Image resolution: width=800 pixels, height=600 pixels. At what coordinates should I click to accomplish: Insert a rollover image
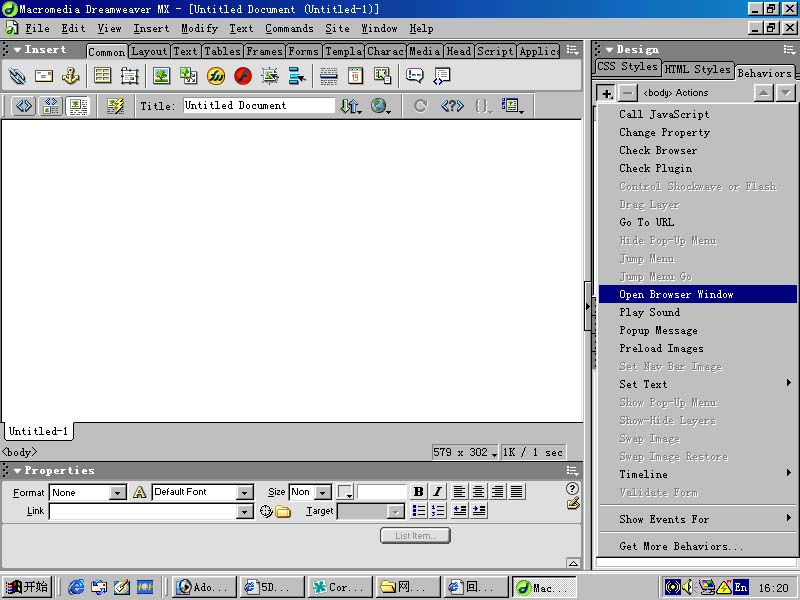tap(270, 76)
